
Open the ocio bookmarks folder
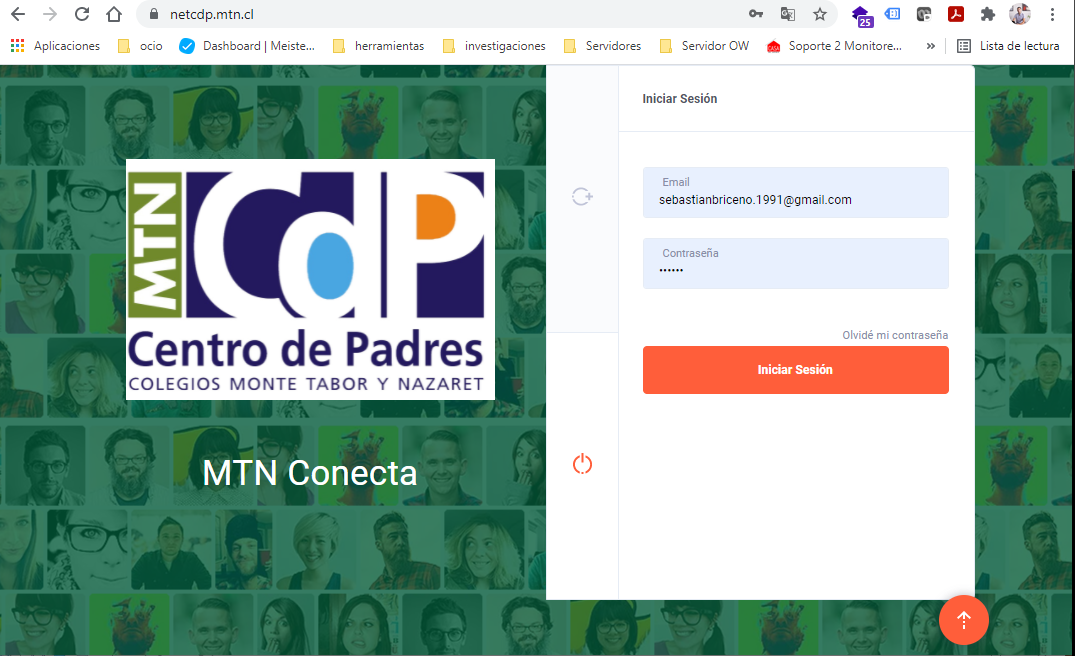[141, 46]
